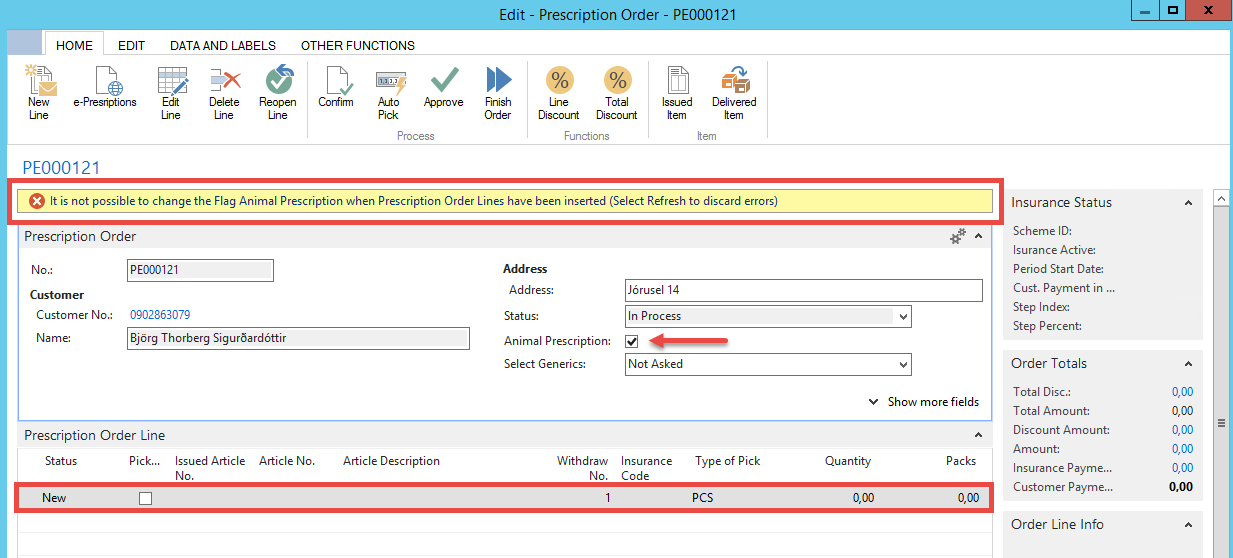Screen dimensions: 1233x558
Task: Click the Delete Line icon
Action: tap(224, 82)
